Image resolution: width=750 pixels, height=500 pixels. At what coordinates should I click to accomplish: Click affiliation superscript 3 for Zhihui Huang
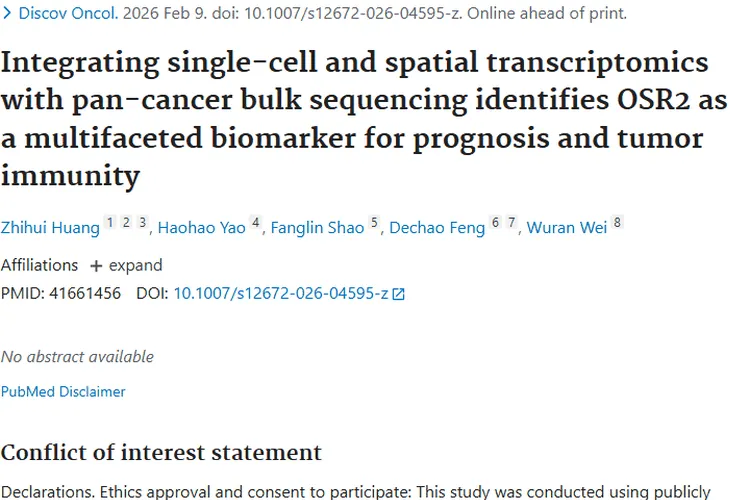pyautogui.click(x=143, y=223)
